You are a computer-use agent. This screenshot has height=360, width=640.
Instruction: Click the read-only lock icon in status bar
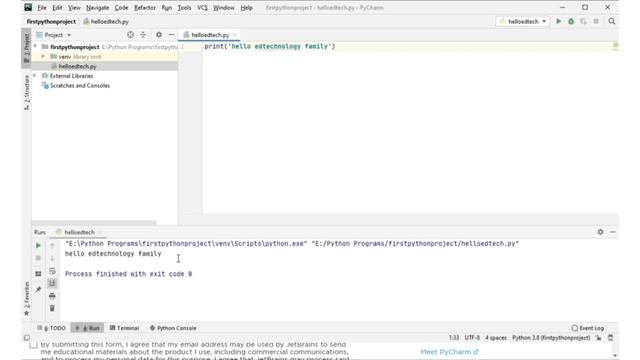pyautogui.click(x=598, y=338)
